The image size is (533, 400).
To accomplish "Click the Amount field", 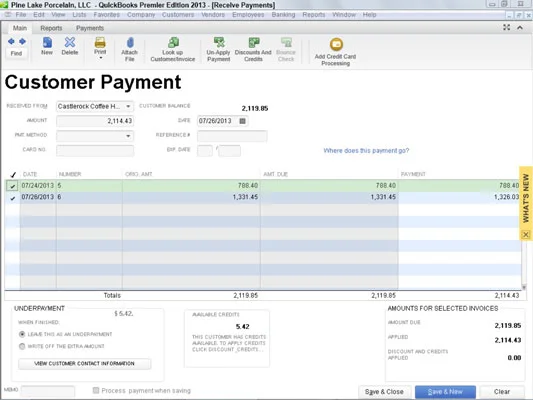I will tap(95, 121).
